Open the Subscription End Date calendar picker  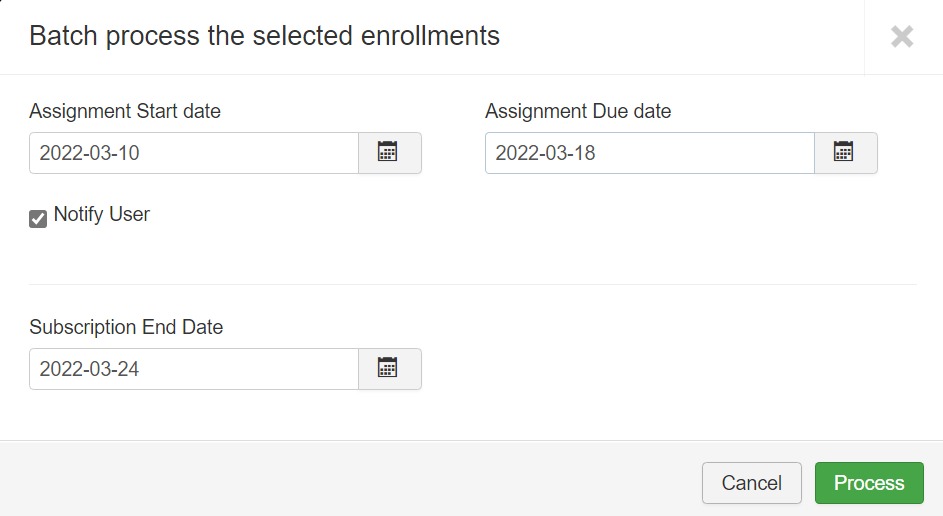(389, 369)
